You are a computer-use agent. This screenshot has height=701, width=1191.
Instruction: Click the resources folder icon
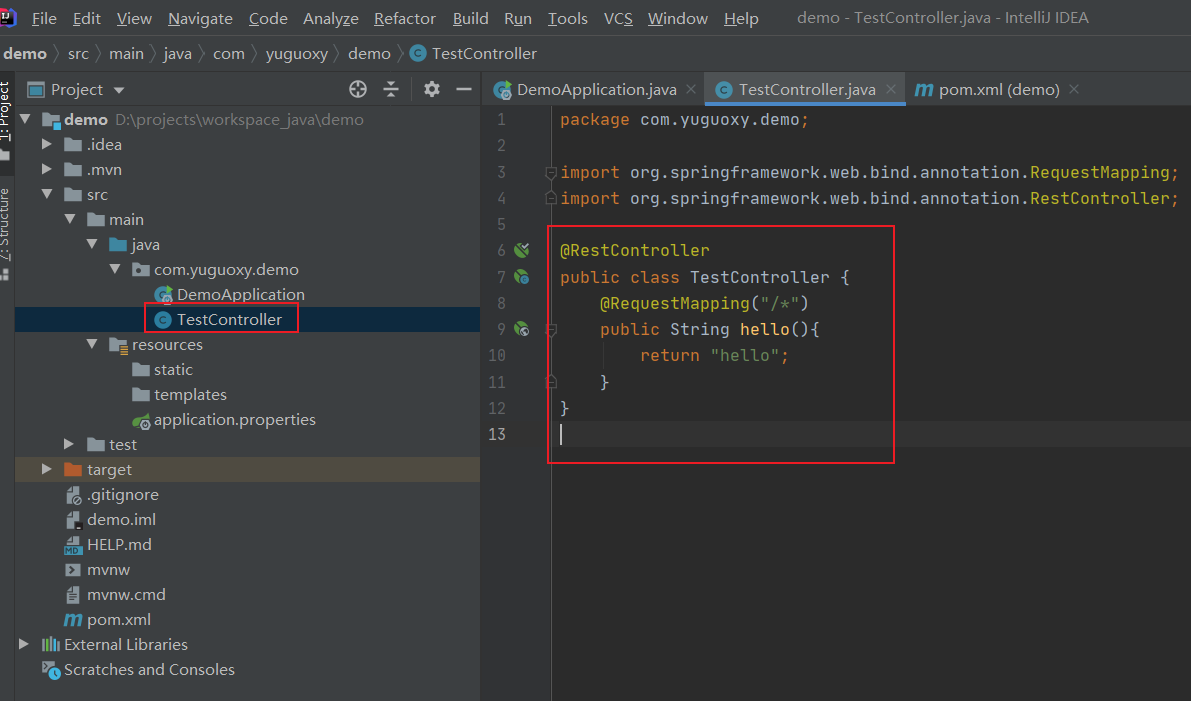click(x=118, y=345)
